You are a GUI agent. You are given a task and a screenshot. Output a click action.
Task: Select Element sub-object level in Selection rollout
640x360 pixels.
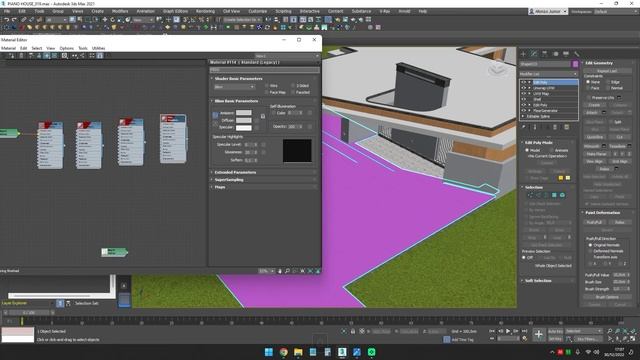(x=562, y=195)
